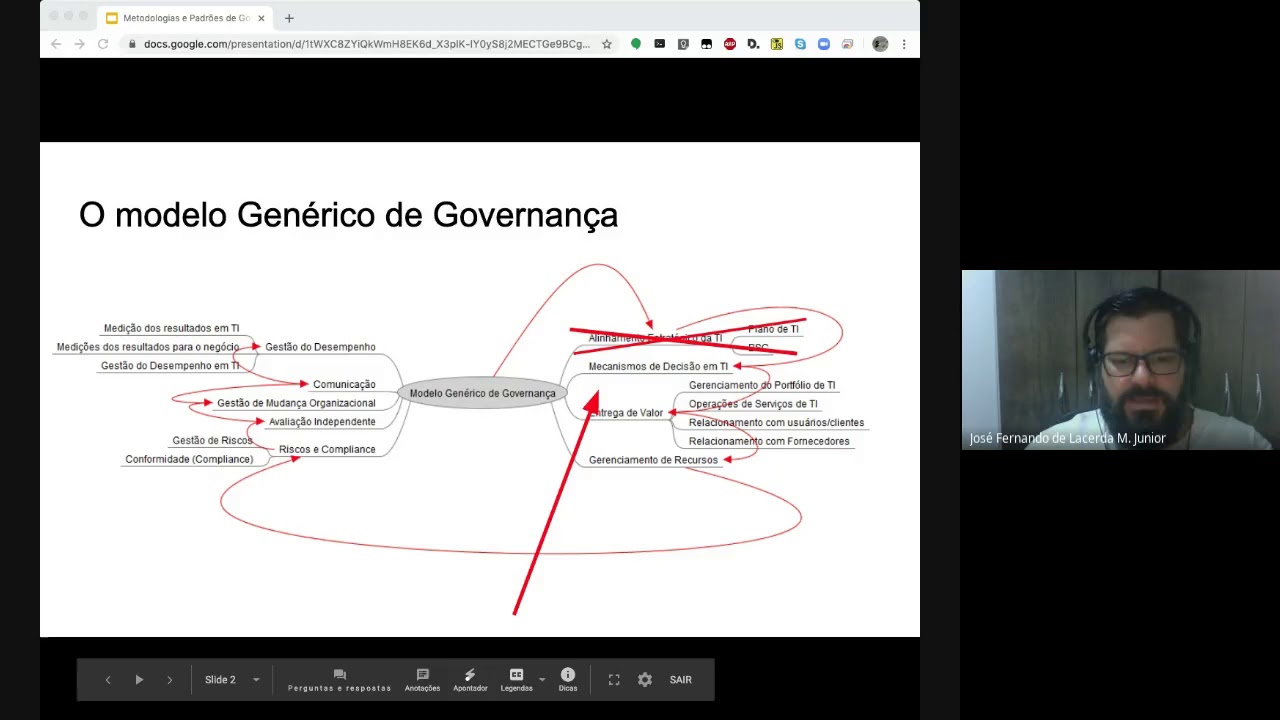
Task: Click the webcam video of José Fernando
Action: point(1120,360)
